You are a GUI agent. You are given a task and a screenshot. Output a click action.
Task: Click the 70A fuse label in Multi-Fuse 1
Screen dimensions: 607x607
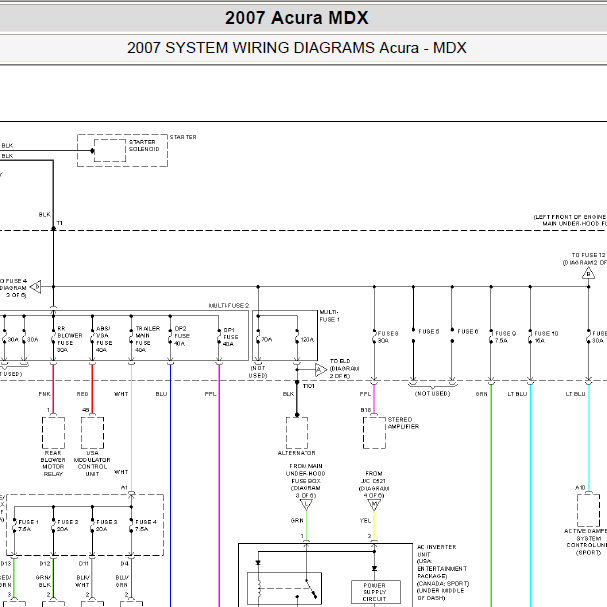[267, 340]
